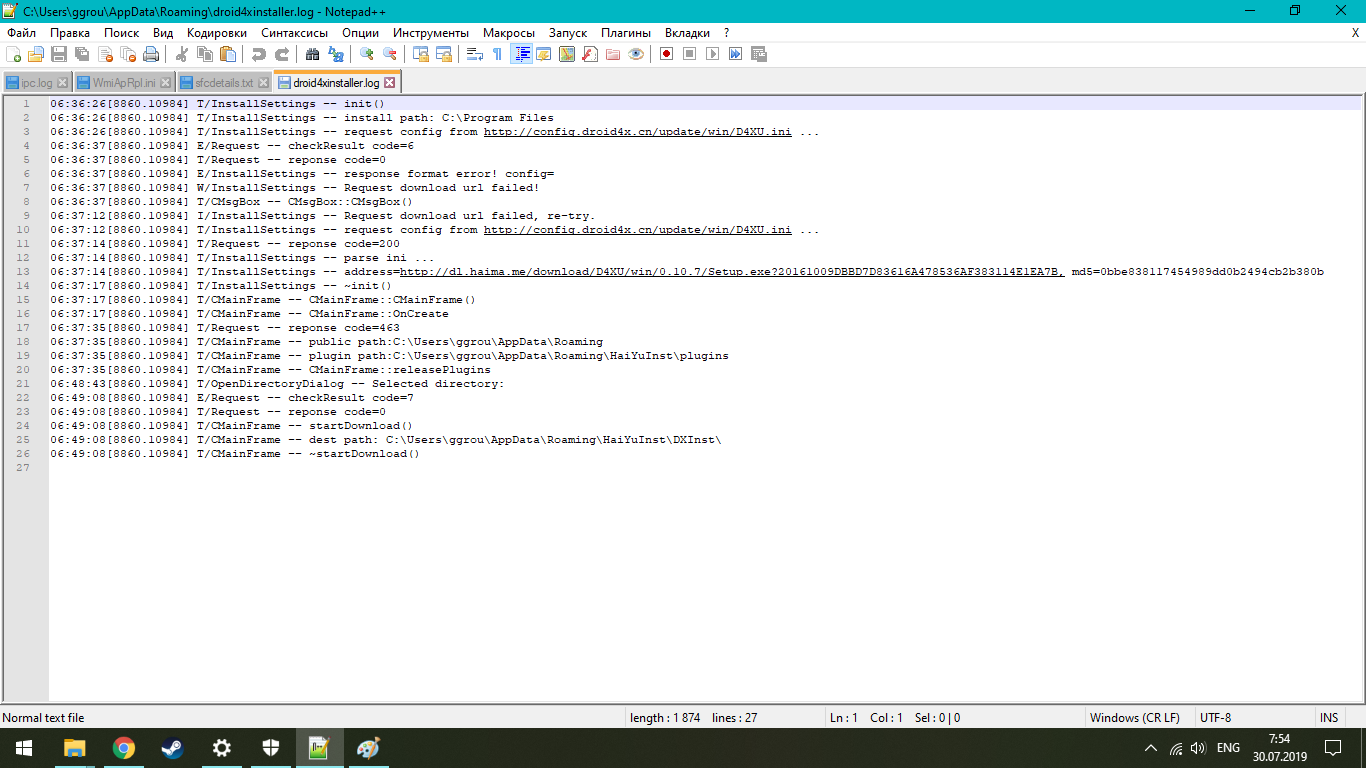The width and height of the screenshot is (1366, 768).
Task: Toggle INS insert mode in status bar
Action: click(x=1328, y=718)
